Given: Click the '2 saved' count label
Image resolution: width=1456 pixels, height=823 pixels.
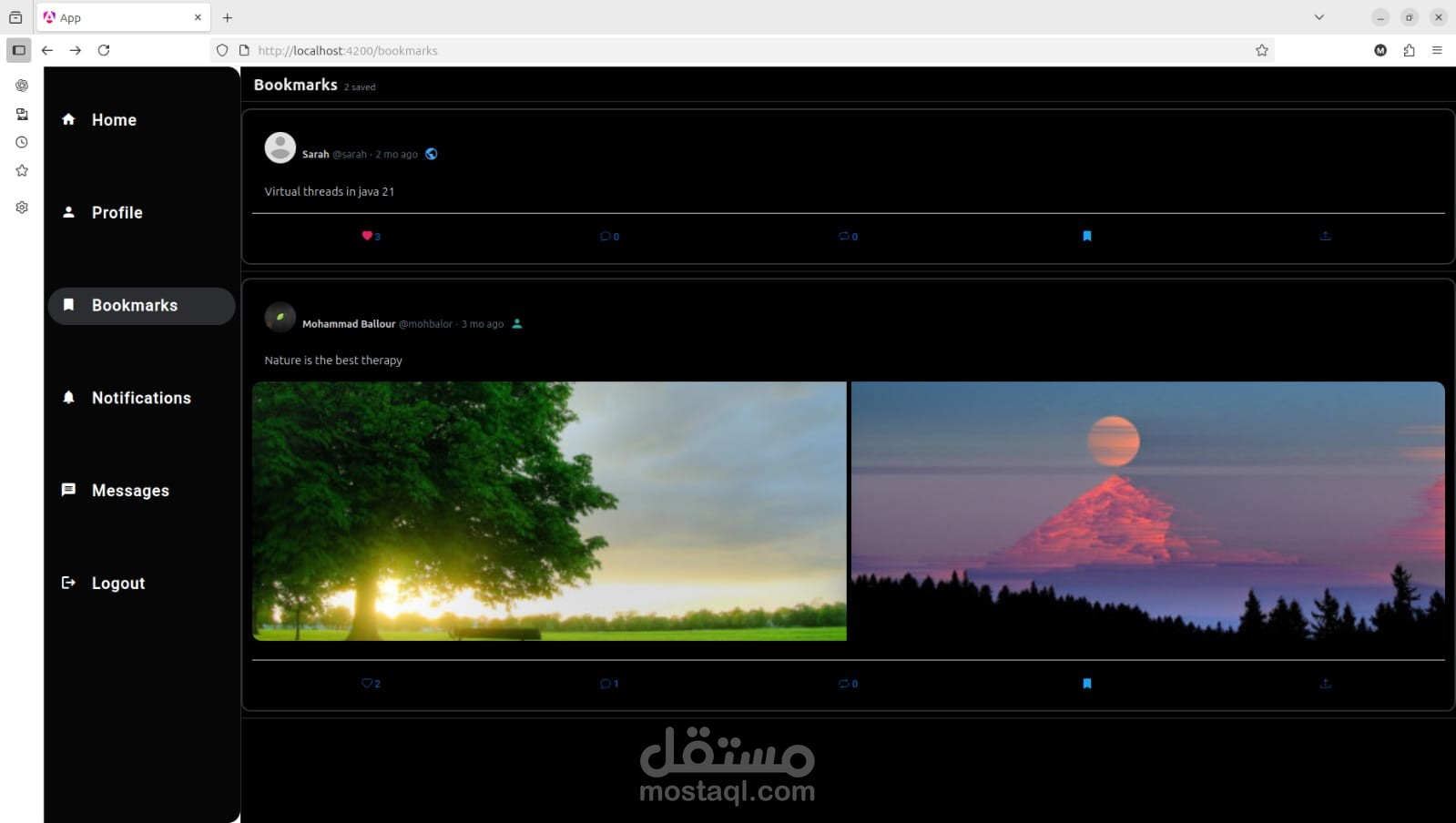Looking at the screenshot, I should pyautogui.click(x=360, y=87).
